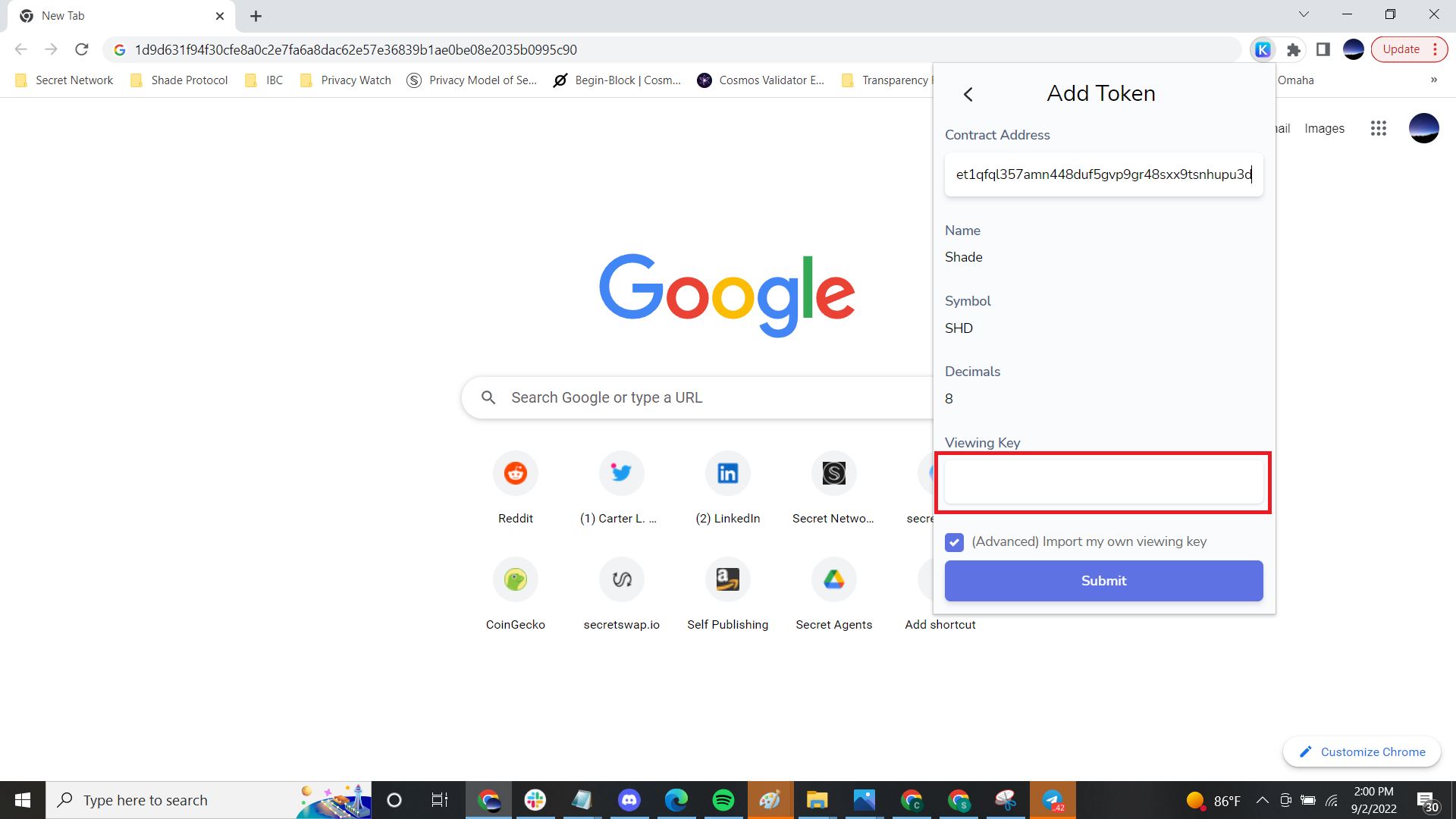Open the Reddit shortcut
Screen dimensions: 1456x819
tap(516, 488)
